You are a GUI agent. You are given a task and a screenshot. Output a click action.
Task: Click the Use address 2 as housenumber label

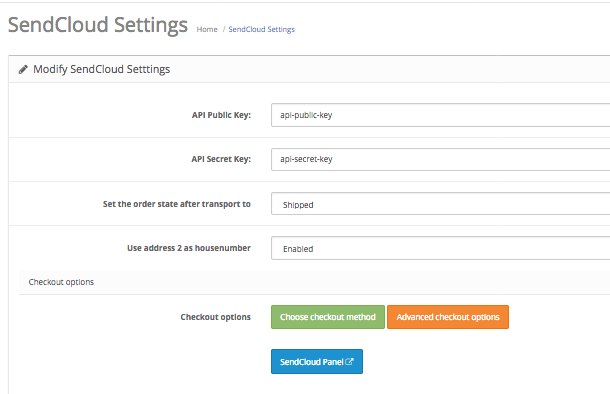pos(189,248)
